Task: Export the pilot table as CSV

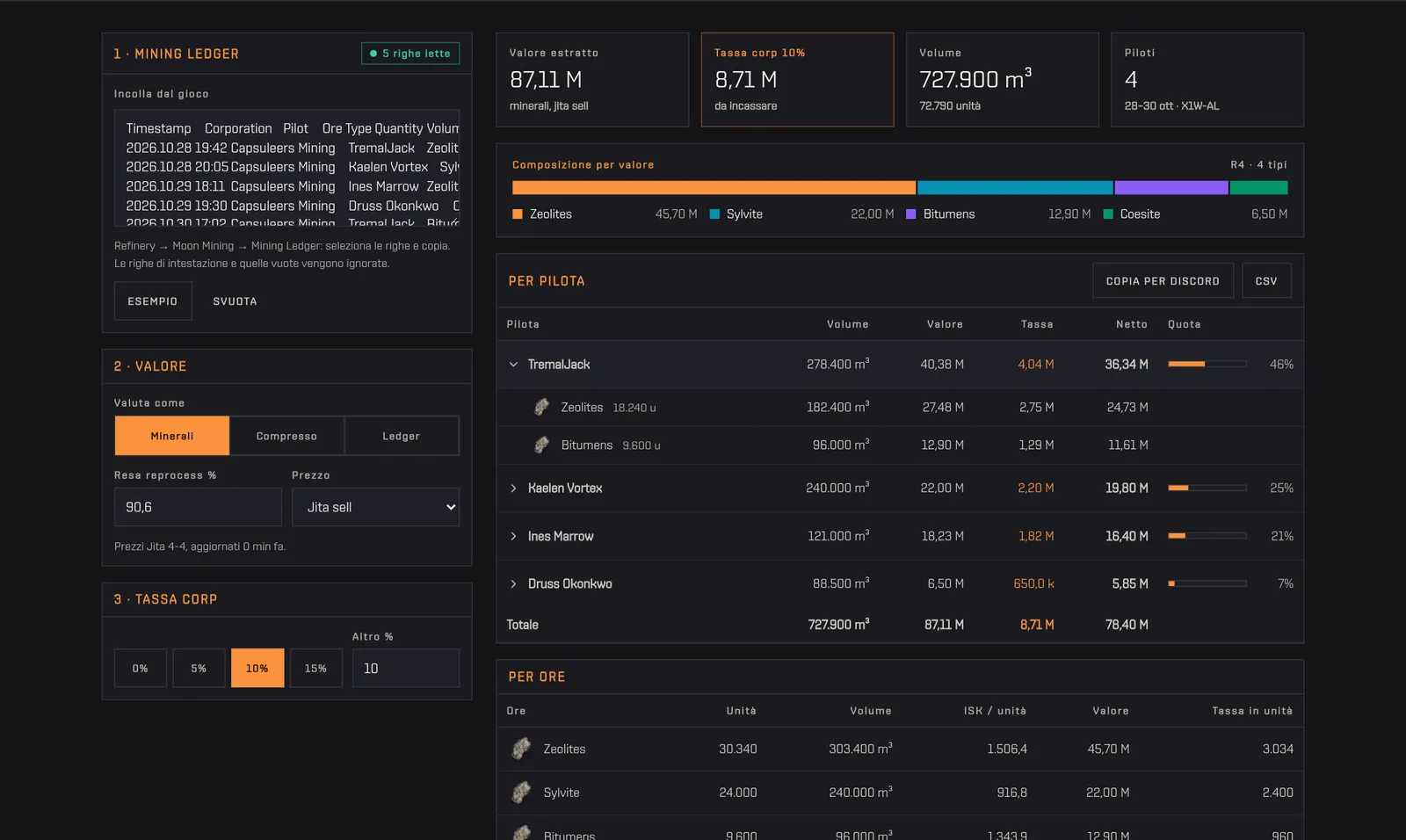Action: (x=1266, y=280)
